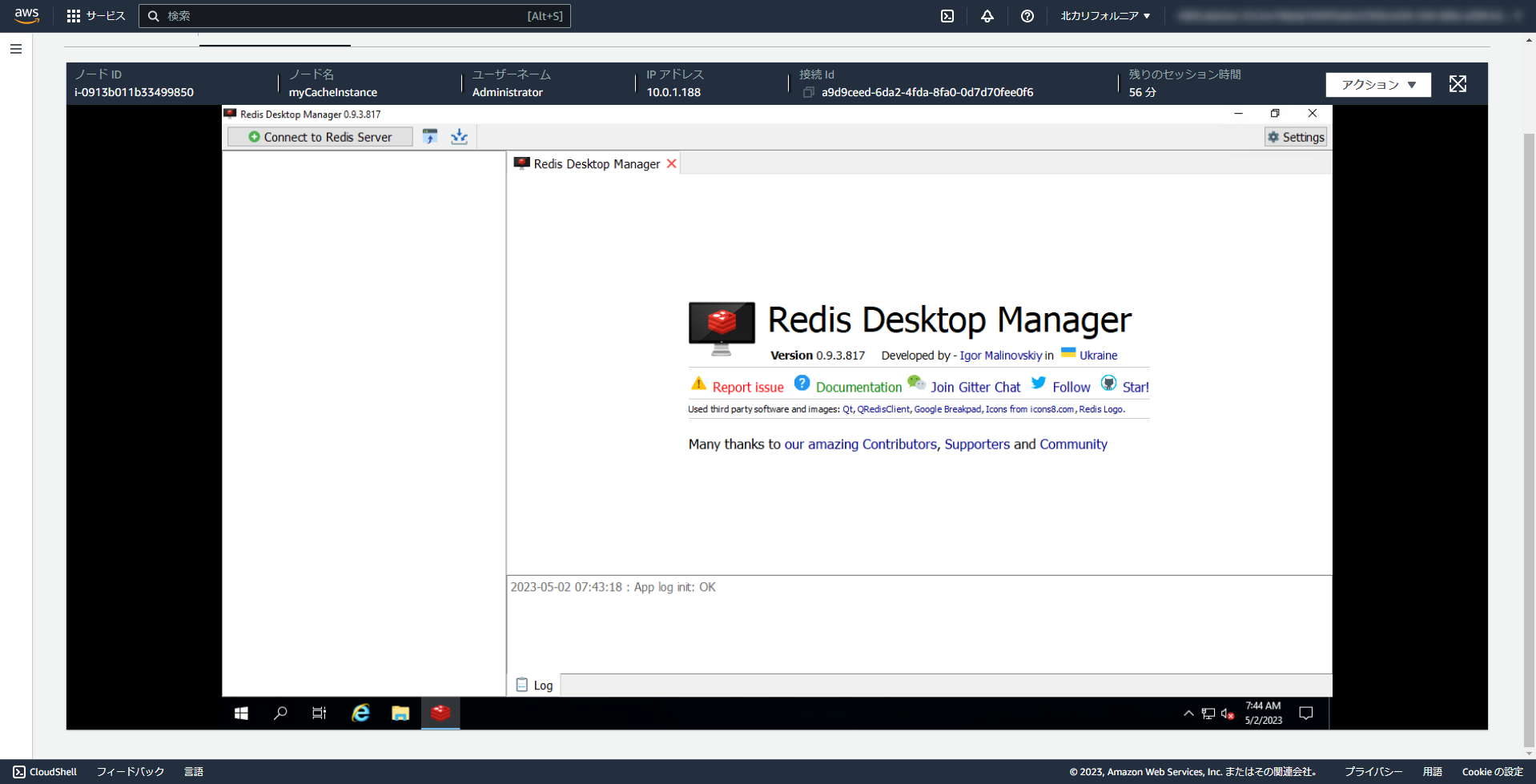Open the アクション dropdown

(1377, 84)
